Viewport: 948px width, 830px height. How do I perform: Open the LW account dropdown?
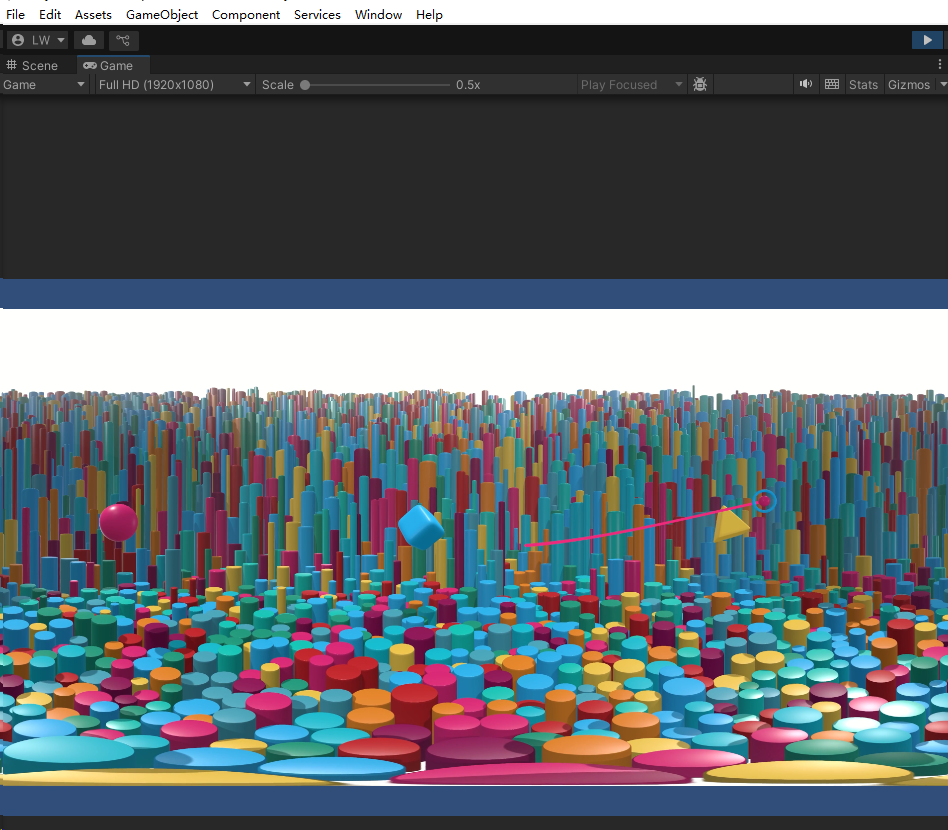pos(37,41)
